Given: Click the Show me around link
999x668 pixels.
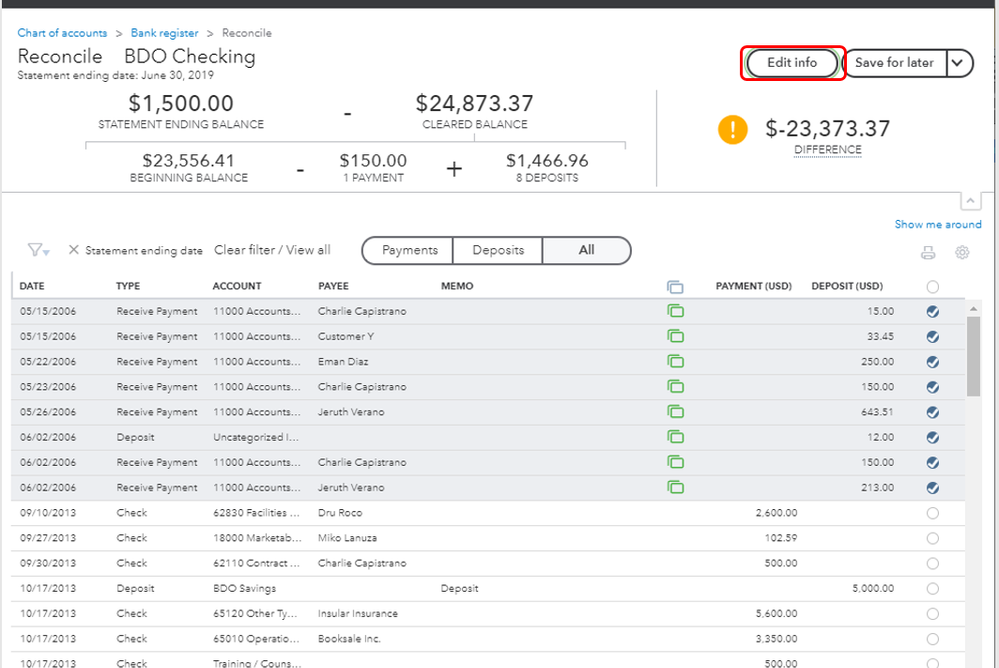Looking at the screenshot, I should point(938,224).
